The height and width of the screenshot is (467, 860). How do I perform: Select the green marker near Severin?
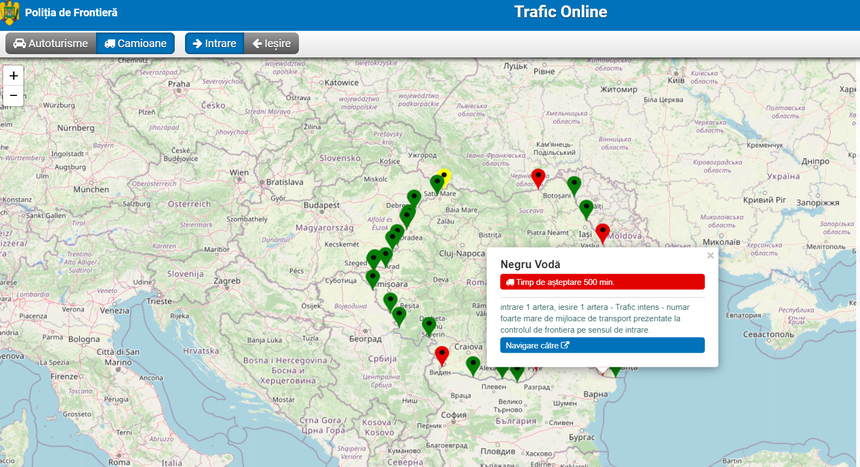click(x=429, y=325)
